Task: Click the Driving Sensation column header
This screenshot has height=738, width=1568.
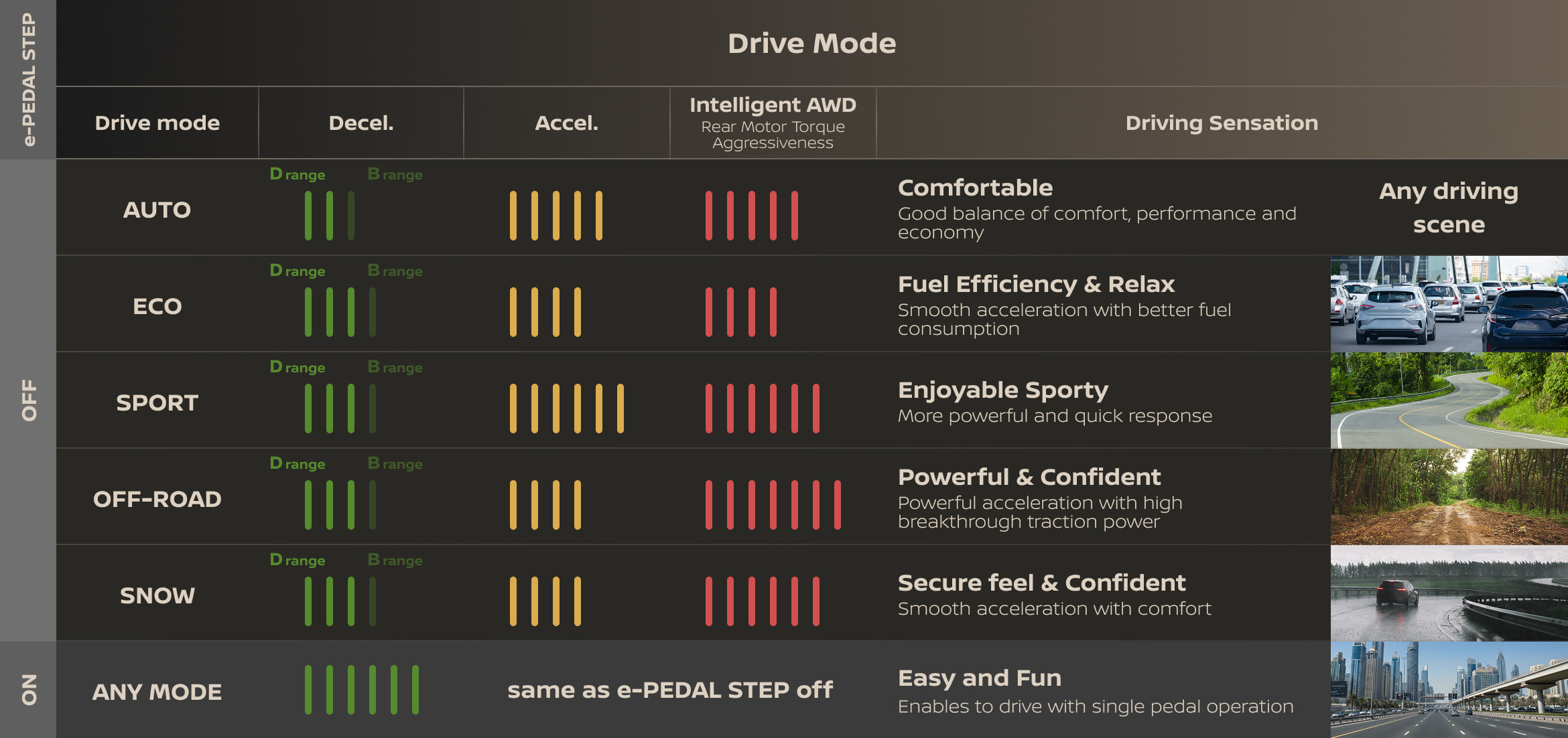Action: [1222, 123]
